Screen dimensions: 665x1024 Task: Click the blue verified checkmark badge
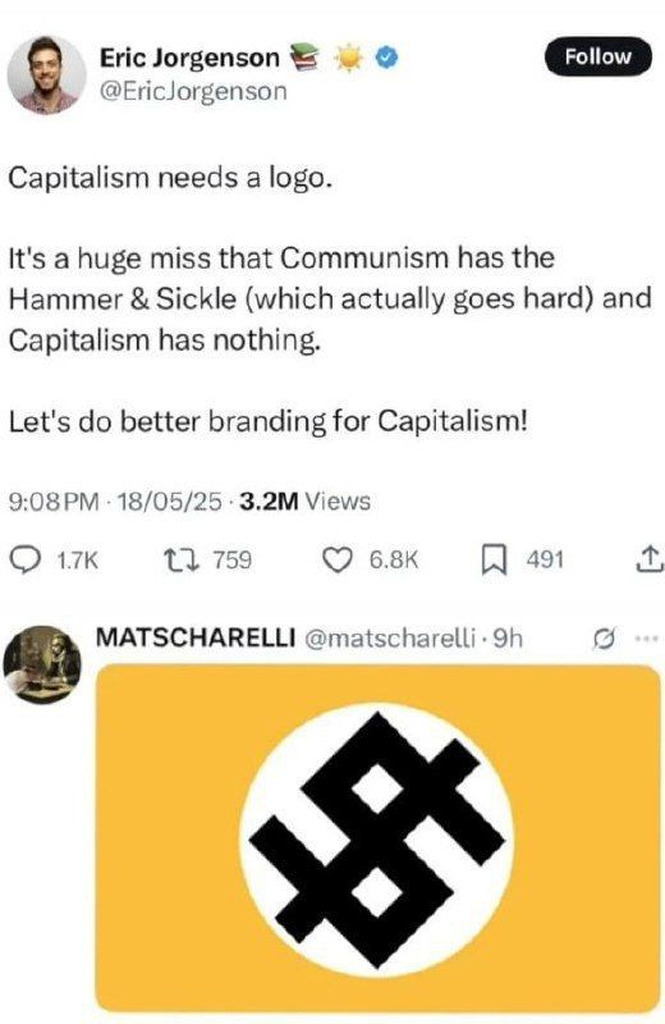point(388,58)
